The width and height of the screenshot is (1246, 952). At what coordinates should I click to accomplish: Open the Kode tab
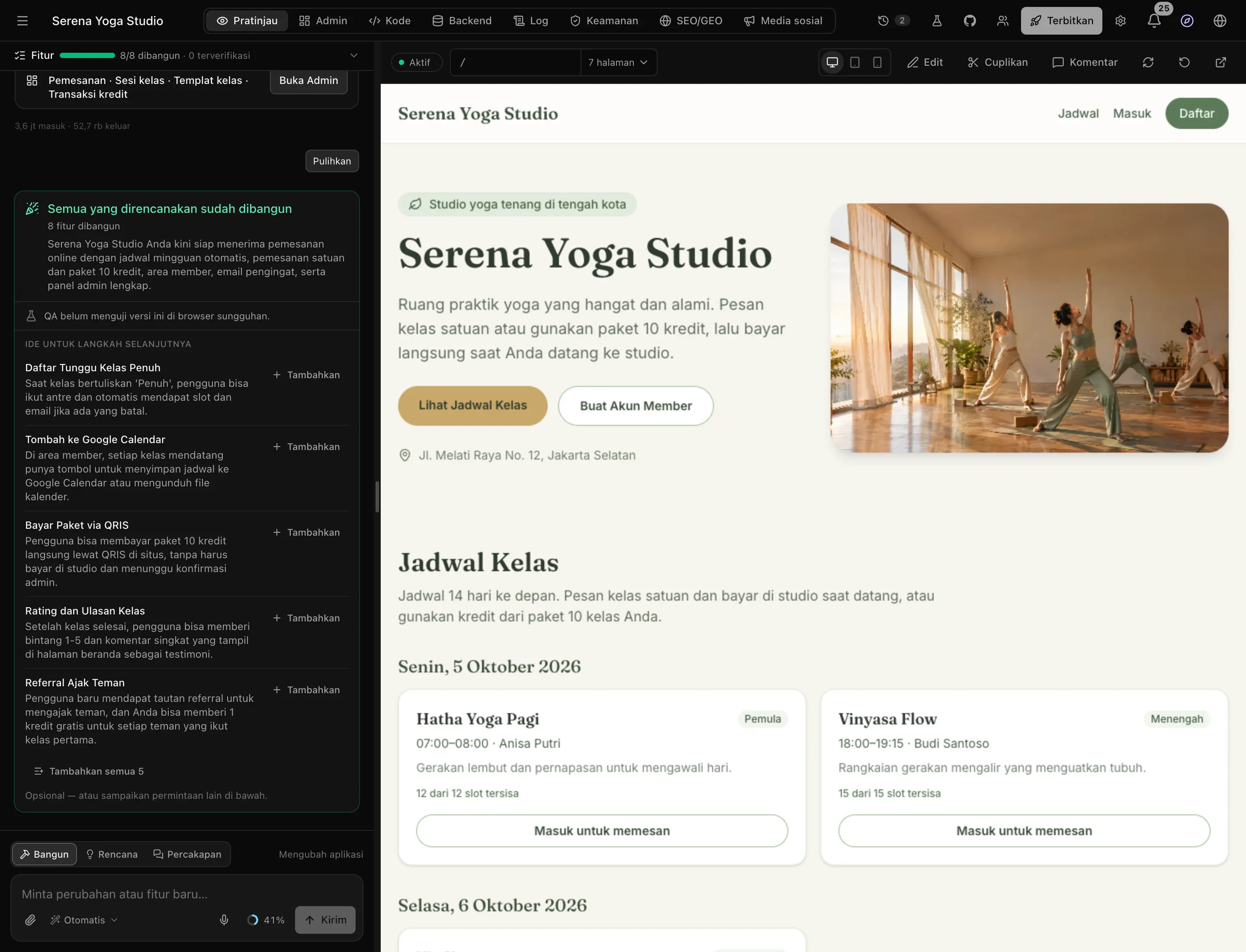(390, 21)
